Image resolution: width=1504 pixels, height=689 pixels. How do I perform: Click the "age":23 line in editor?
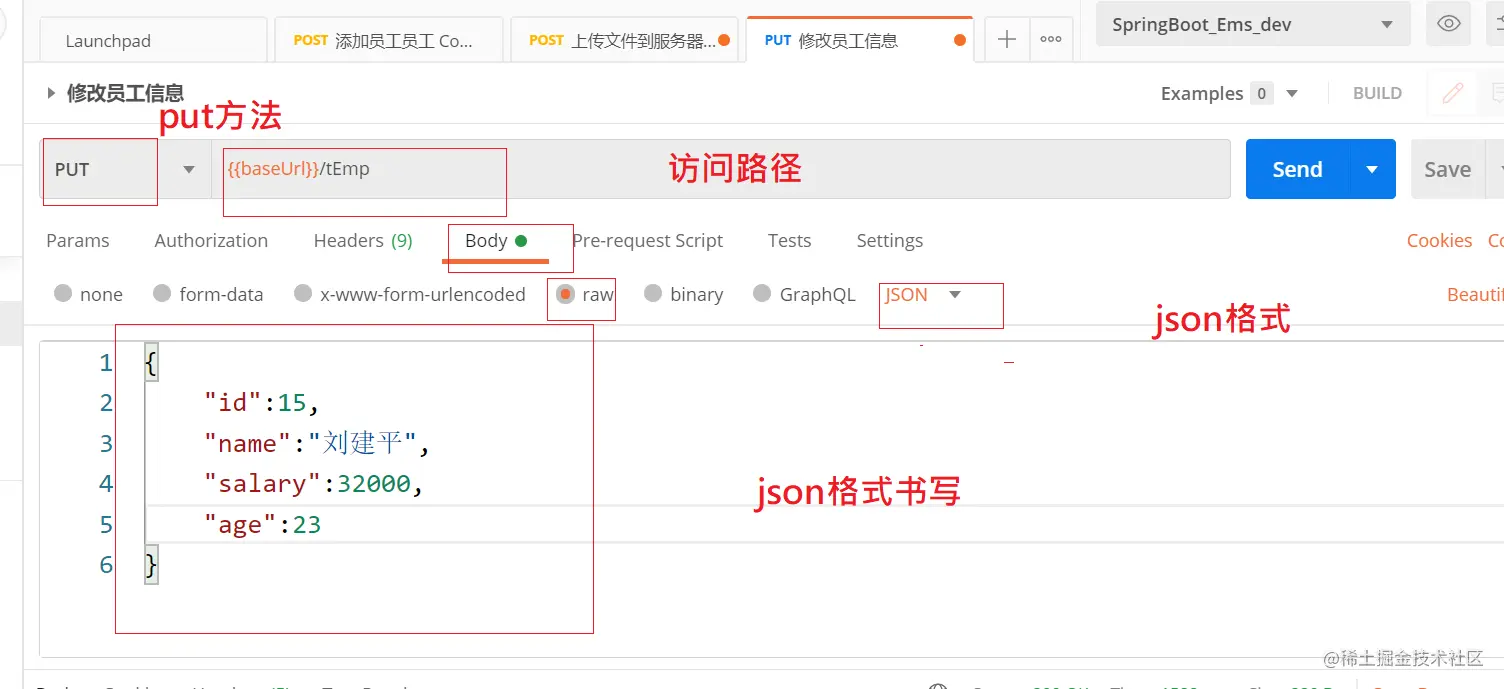click(x=262, y=525)
